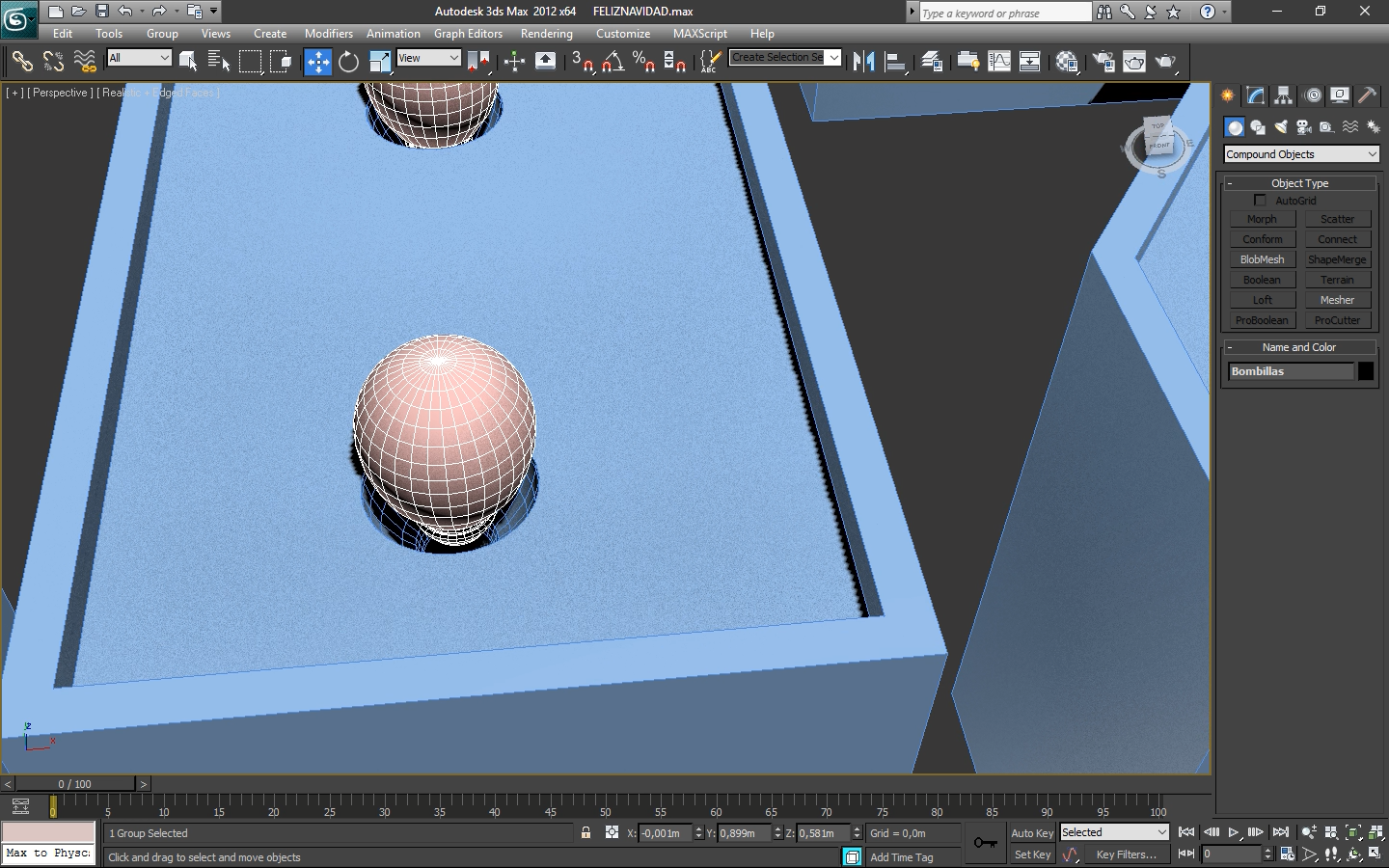Click the Bombillas name field
The width and height of the screenshot is (1389, 868).
(x=1291, y=371)
